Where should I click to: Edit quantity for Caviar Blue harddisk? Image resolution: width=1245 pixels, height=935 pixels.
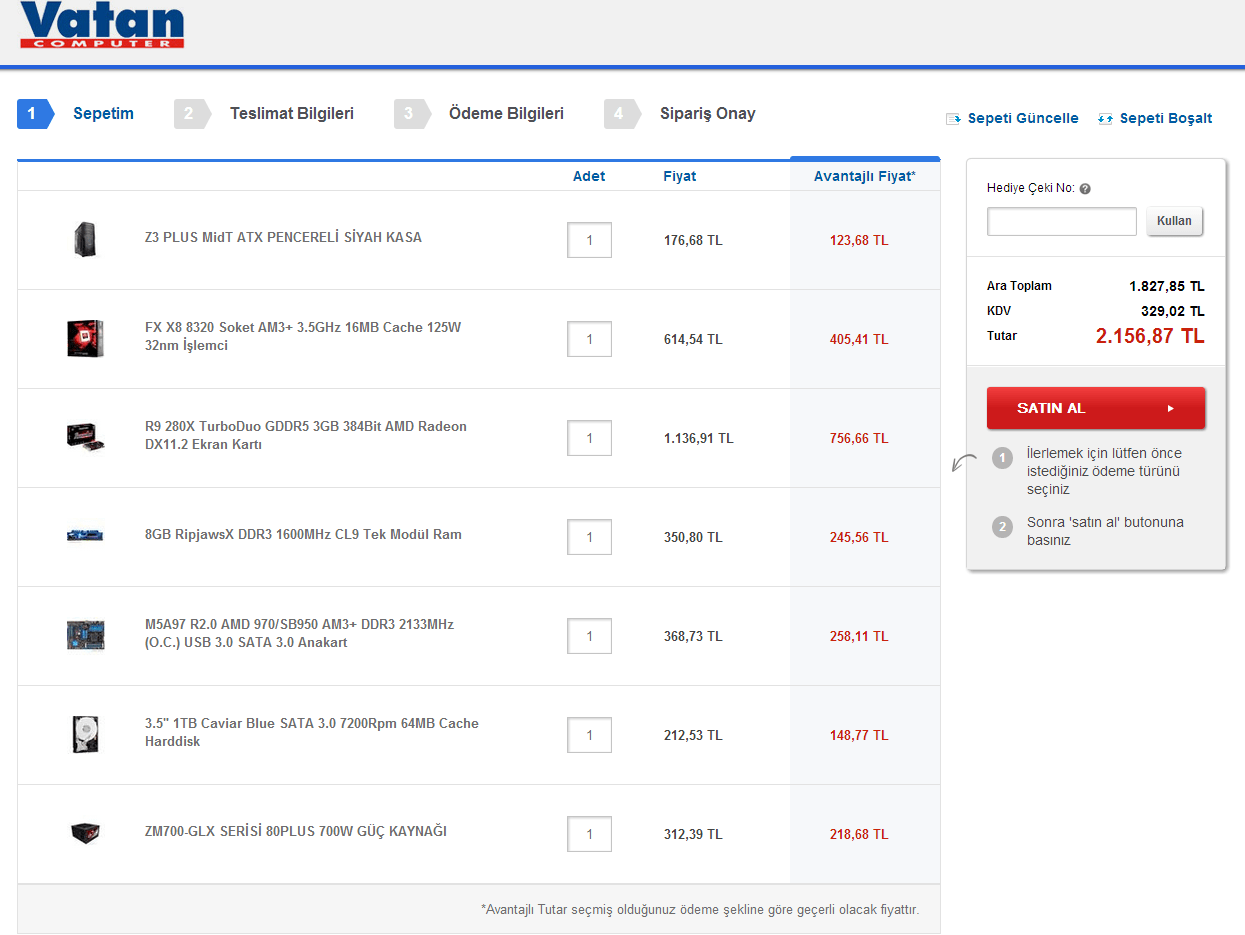[x=589, y=735]
